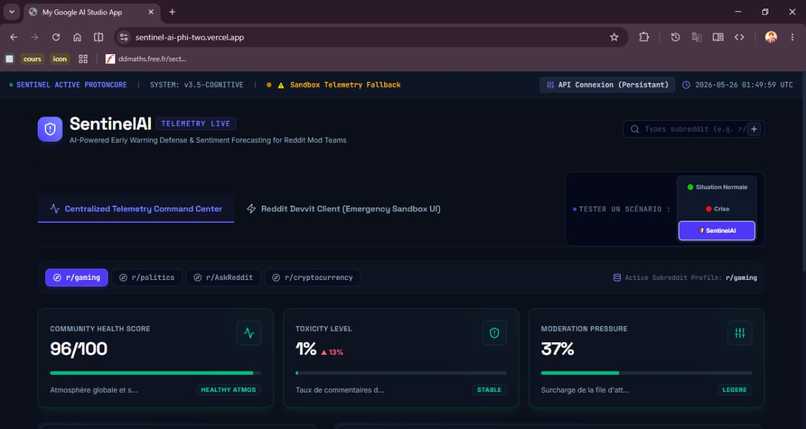Screen dimensions: 806x429
Task: Select the SentinelAI scenario button
Action: (x=717, y=231)
